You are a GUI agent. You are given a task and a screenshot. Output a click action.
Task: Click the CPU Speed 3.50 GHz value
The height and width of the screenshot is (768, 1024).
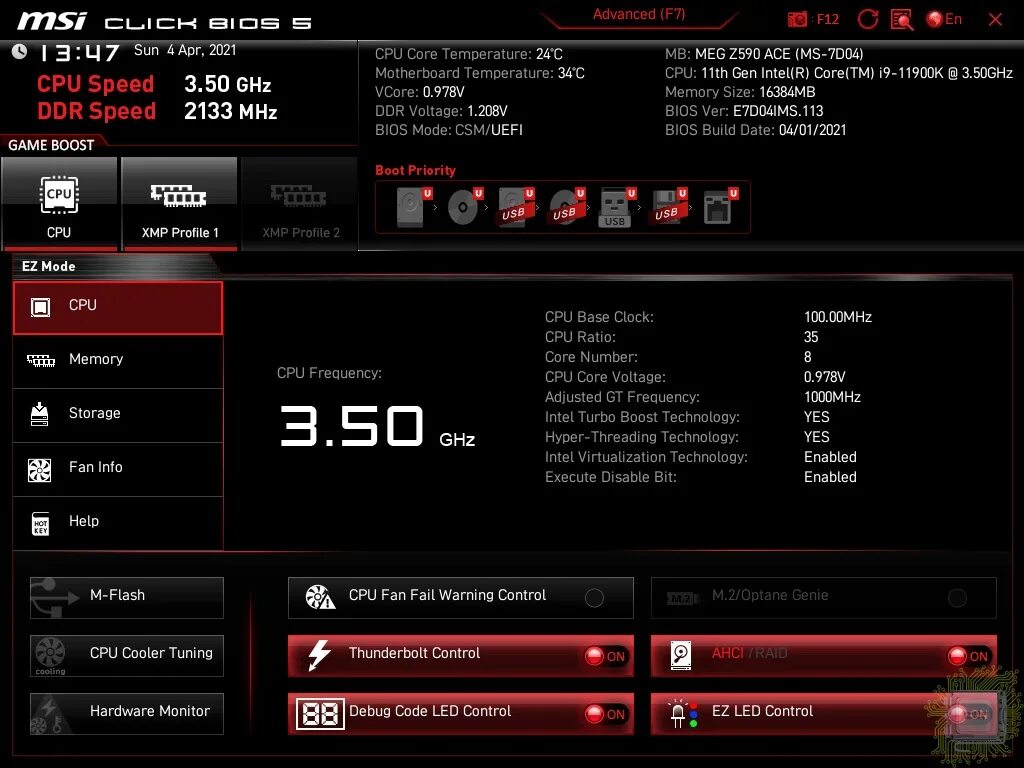click(x=227, y=84)
